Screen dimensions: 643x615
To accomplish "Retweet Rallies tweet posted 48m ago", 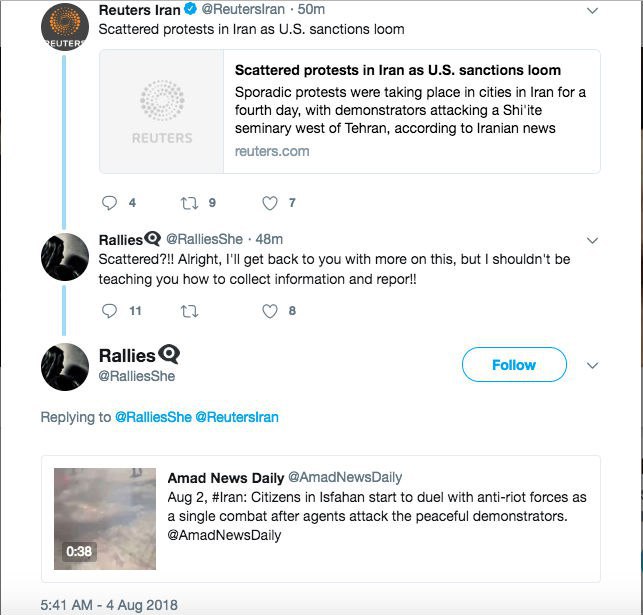I will pos(189,311).
